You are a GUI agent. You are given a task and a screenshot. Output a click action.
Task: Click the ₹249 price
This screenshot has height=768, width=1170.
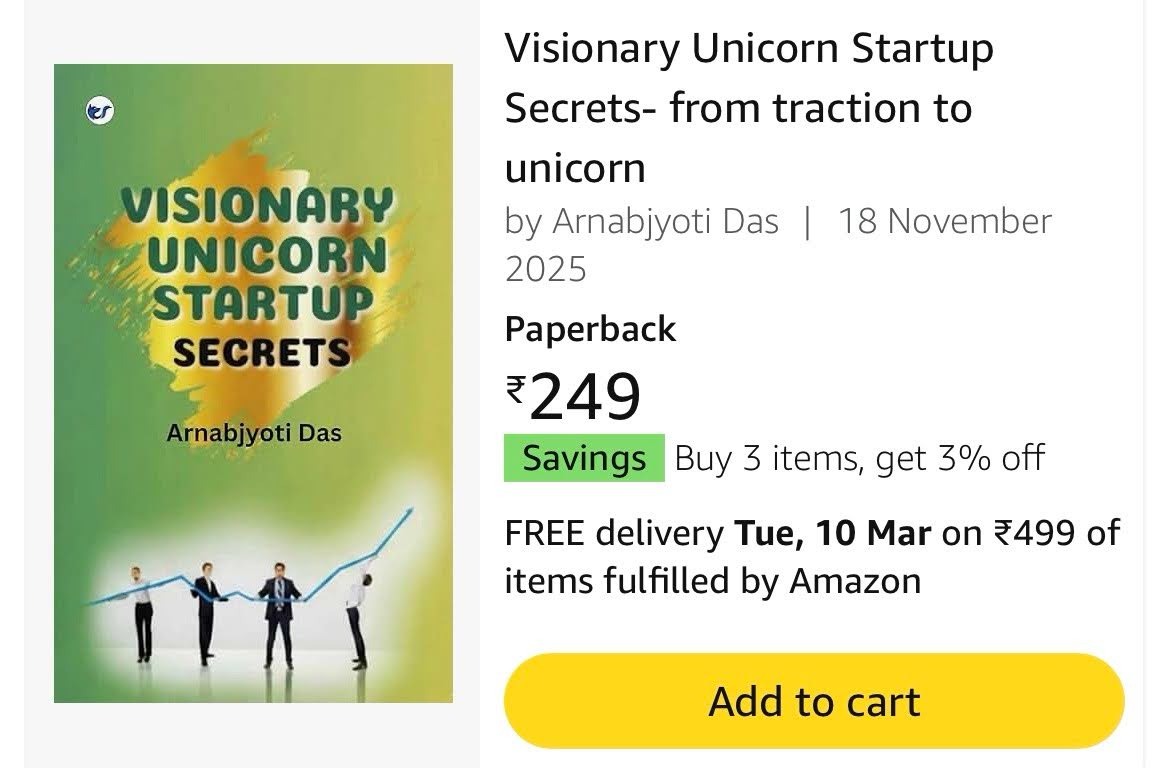[x=573, y=396]
